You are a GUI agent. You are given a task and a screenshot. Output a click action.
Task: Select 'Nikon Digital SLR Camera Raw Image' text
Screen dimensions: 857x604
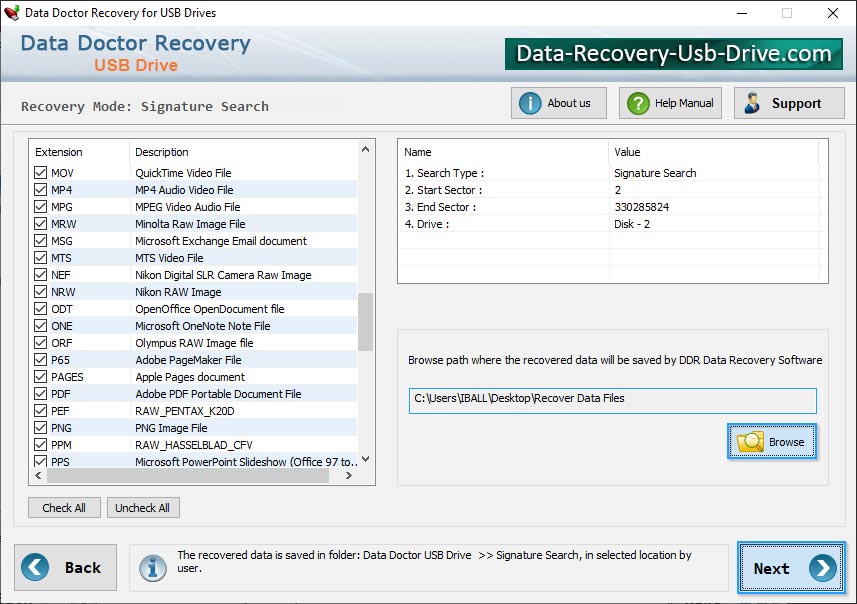click(x=223, y=274)
